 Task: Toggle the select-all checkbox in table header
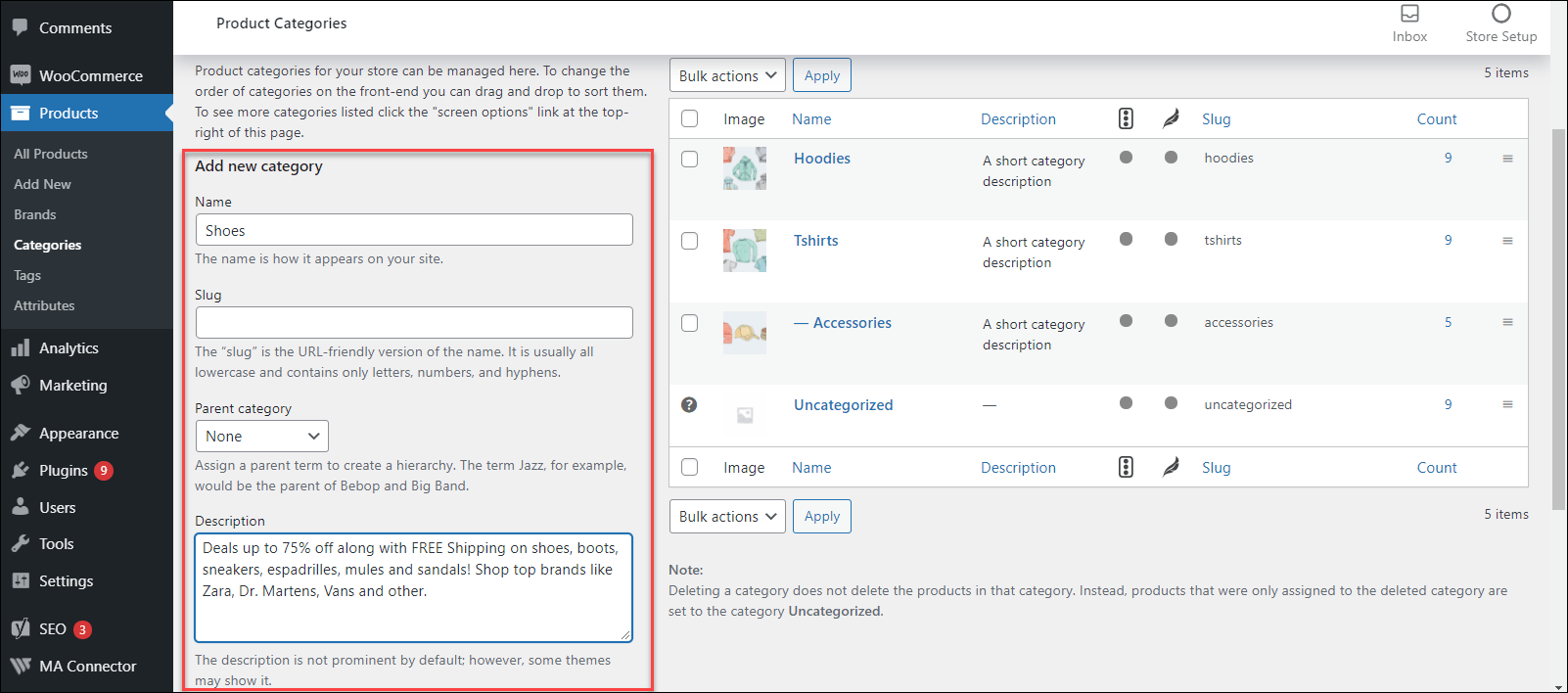point(690,118)
